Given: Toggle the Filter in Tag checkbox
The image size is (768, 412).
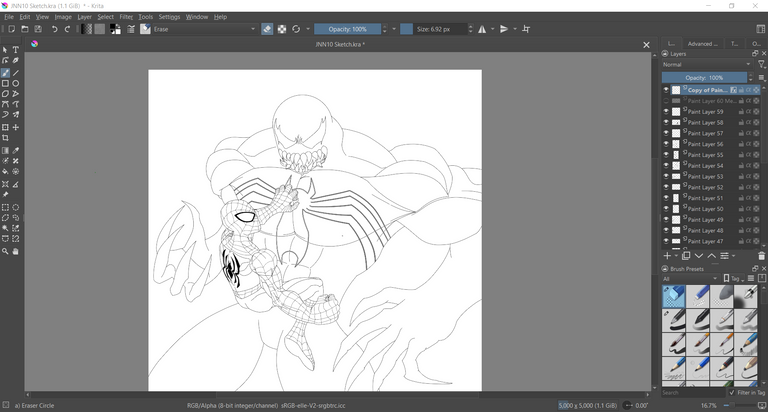Looking at the screenshot, I should pos(732,393).
